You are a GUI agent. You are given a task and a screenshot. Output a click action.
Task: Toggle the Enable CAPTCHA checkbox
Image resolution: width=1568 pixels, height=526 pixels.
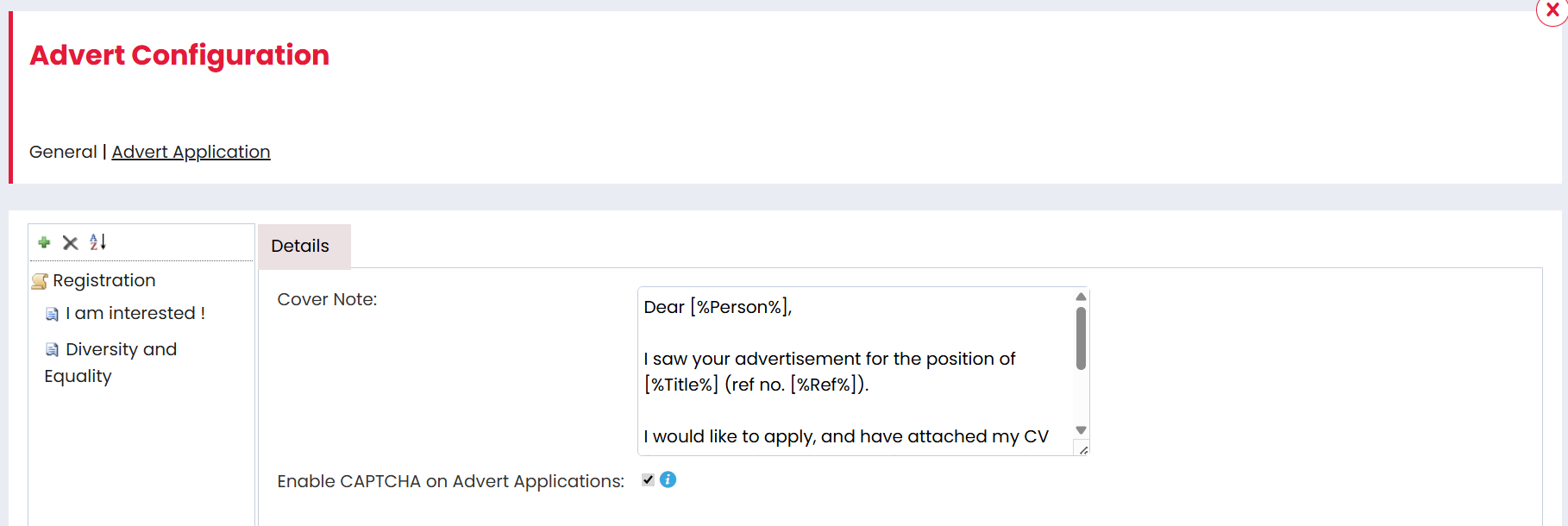point(649,480)
